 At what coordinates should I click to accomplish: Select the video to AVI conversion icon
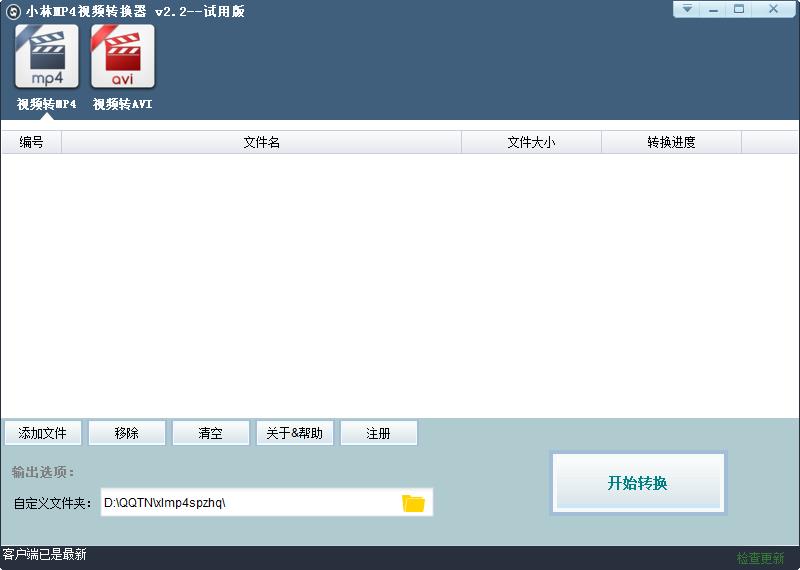122,57
